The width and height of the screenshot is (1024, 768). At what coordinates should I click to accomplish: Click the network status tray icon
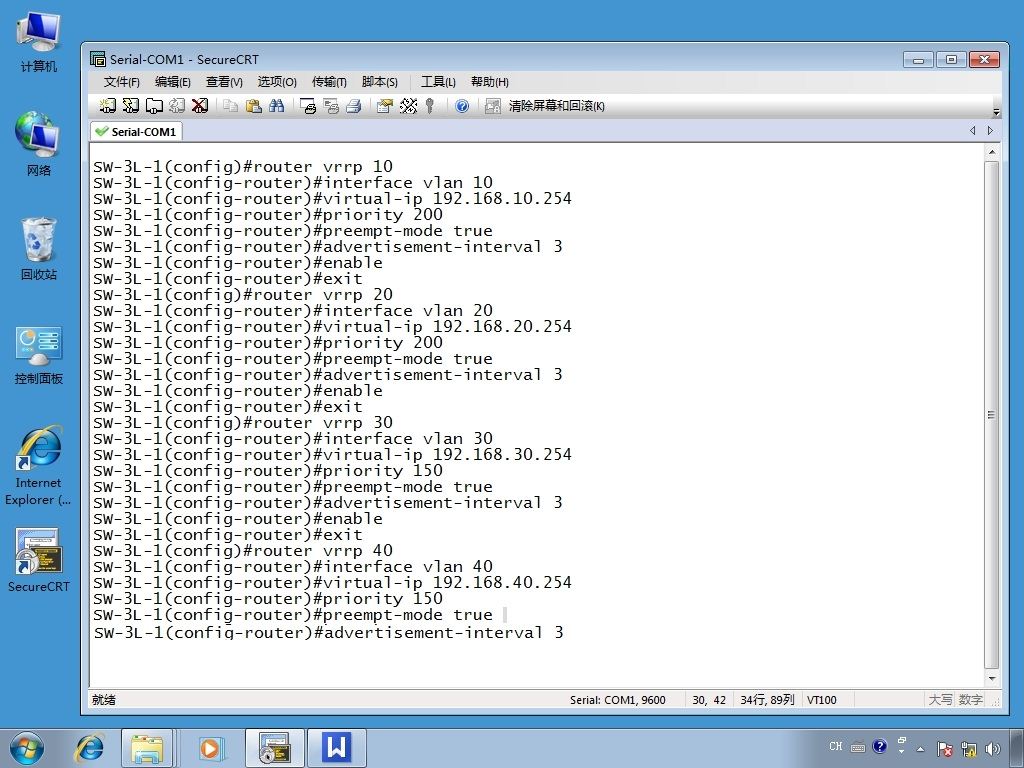969,749
